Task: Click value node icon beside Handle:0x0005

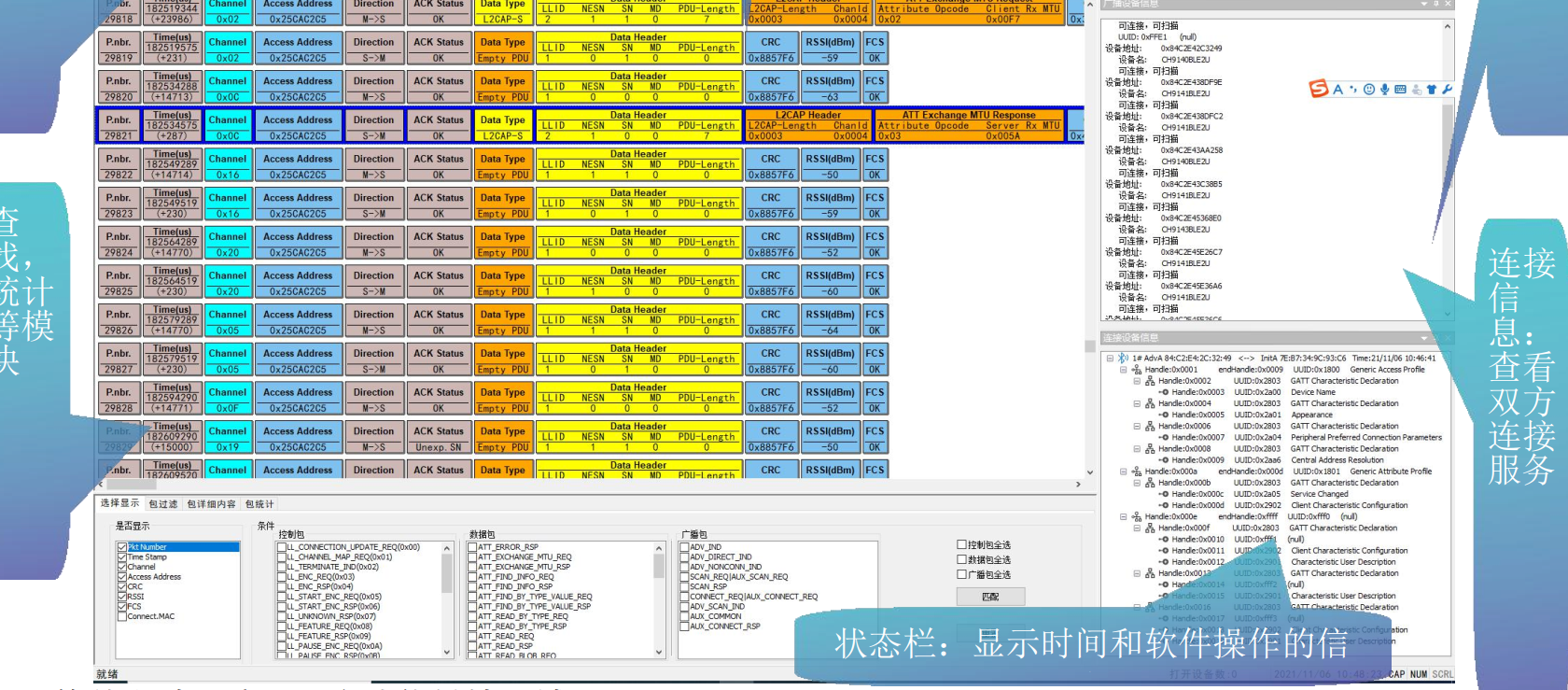Action: [1164, 415]
